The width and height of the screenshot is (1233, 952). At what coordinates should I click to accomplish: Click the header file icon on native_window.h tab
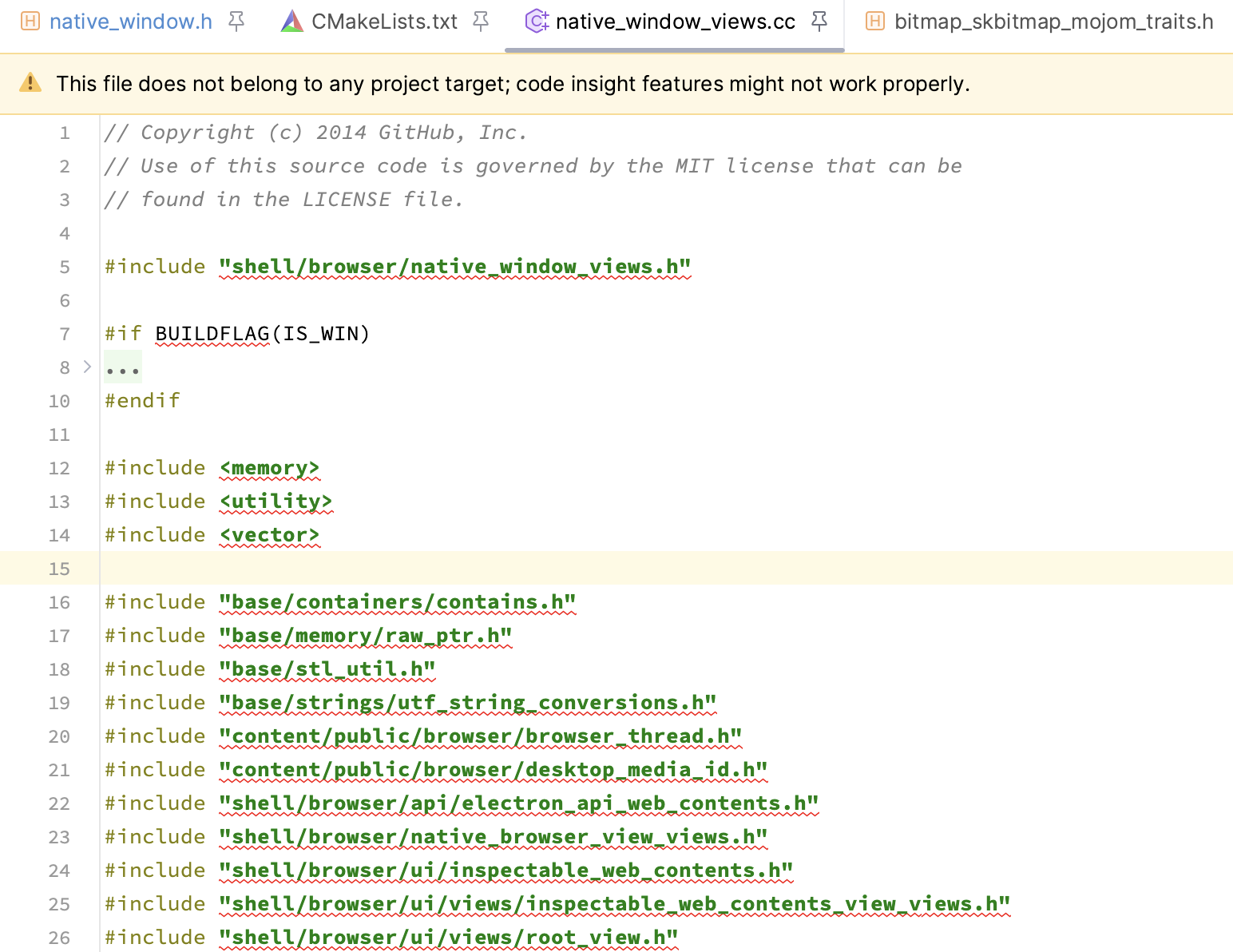coord(30,21)
